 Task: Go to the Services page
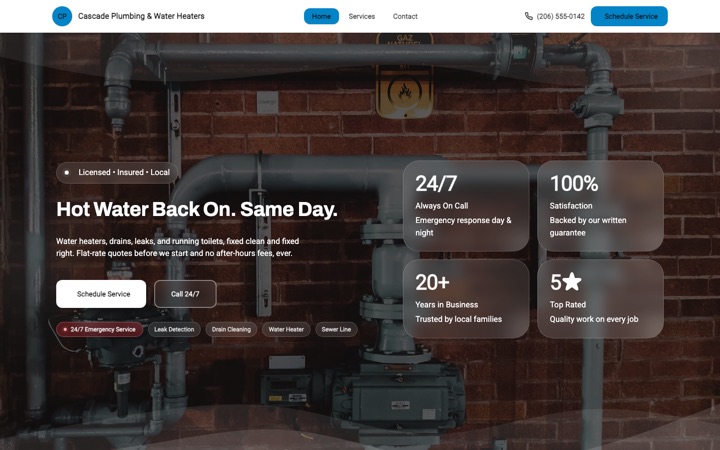coord(362,16)
